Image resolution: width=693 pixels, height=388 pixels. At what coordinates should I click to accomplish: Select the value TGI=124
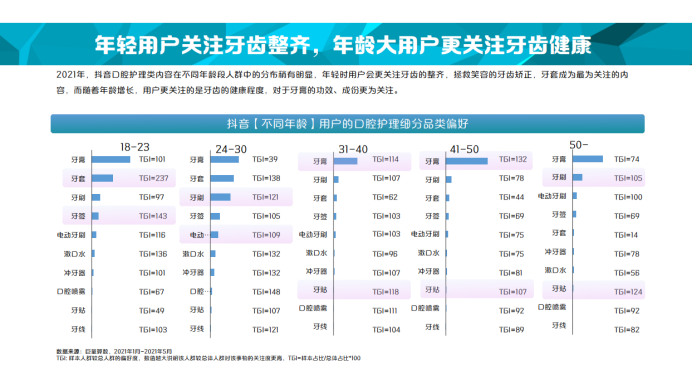[628, 292]
